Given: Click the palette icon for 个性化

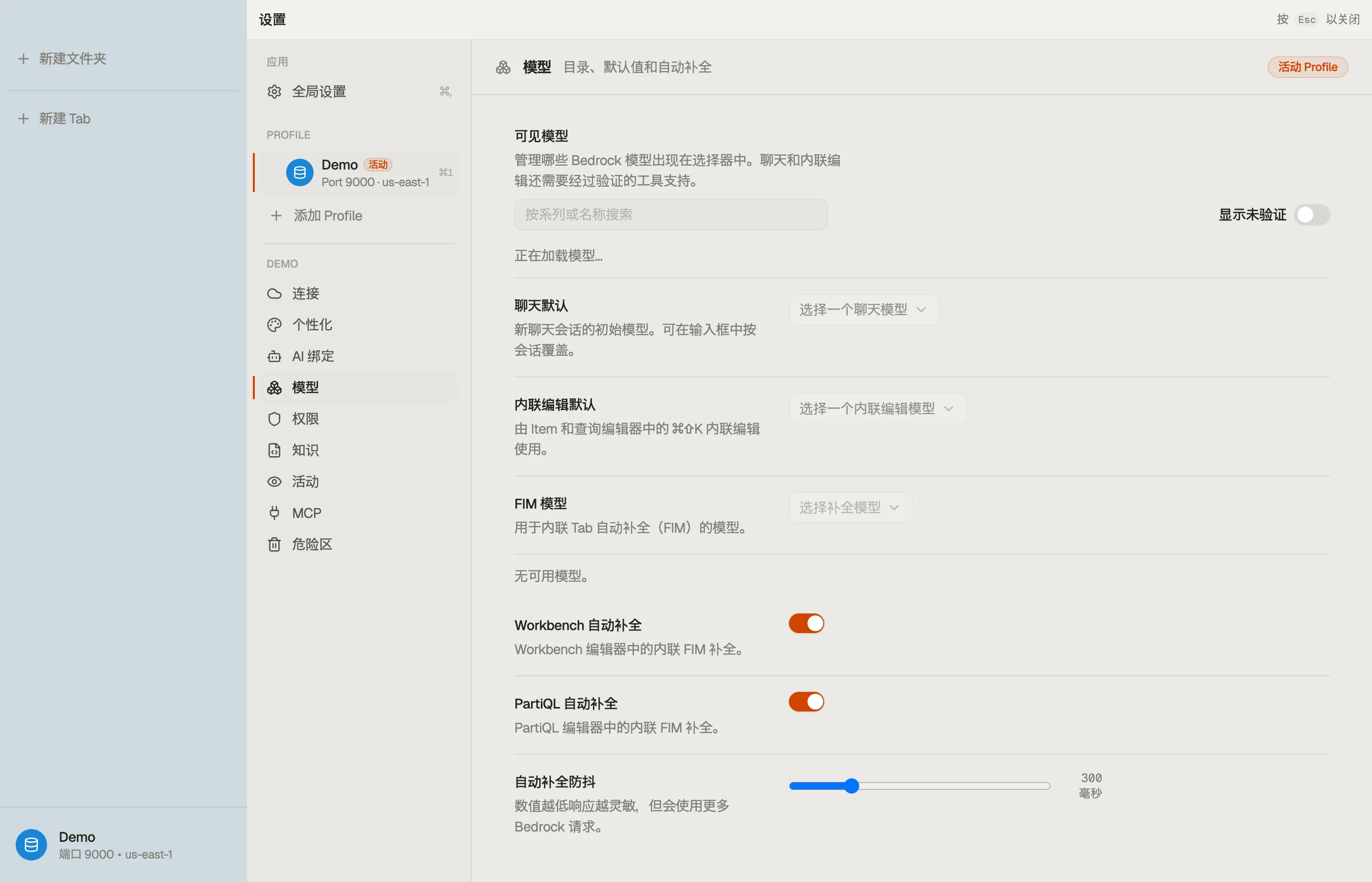Looking at the screenshot, I should click(274, 325).
